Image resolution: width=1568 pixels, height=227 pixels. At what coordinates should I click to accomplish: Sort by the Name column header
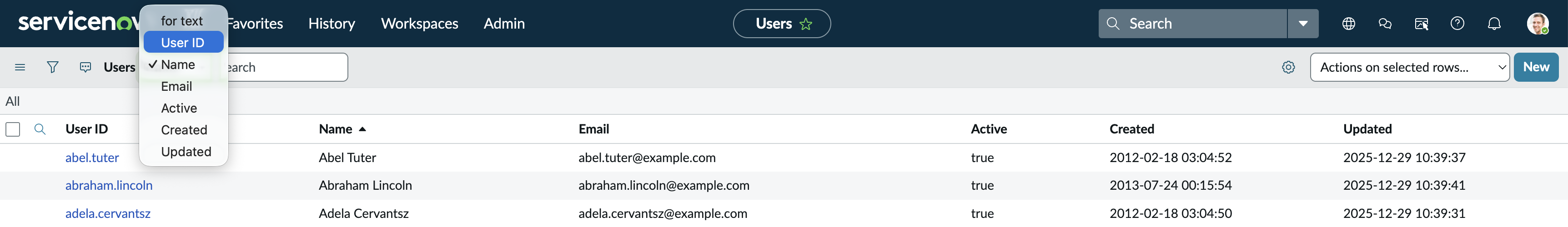[336, 129]
